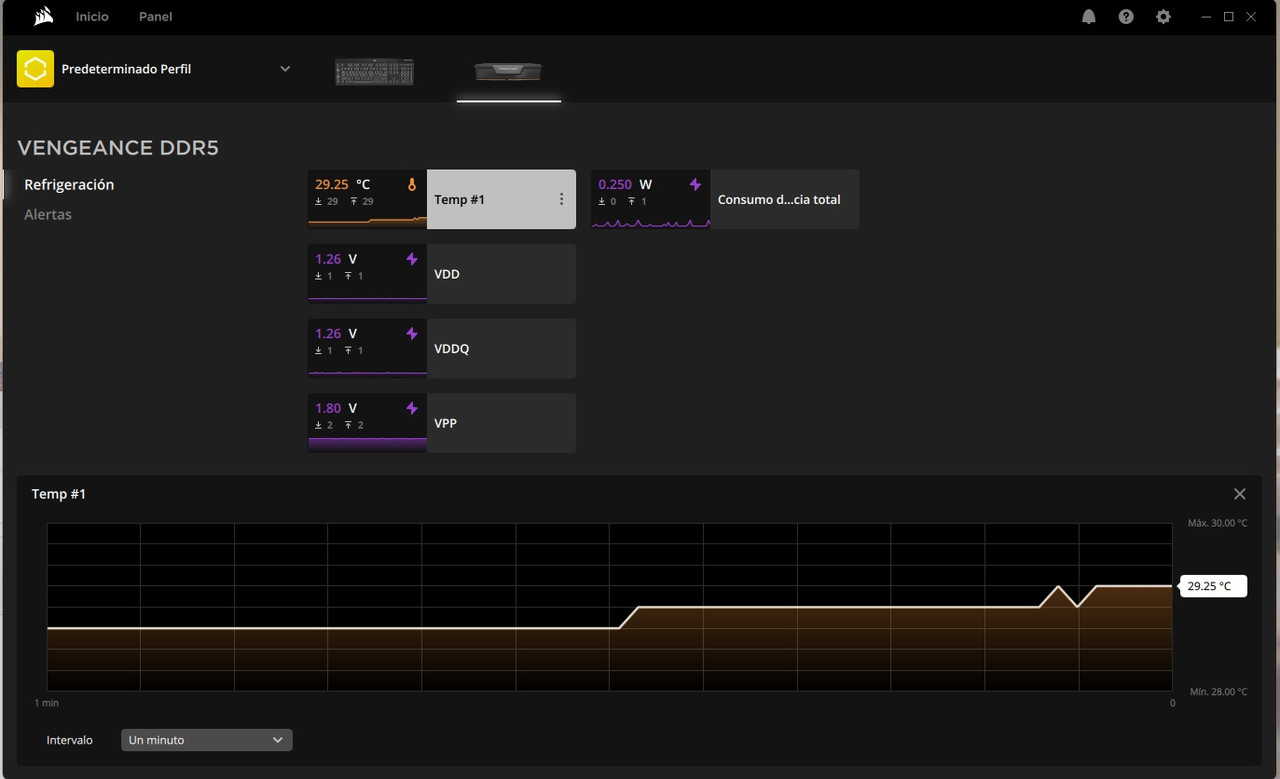Screen dimensions: 1280x779
Task: Open the Intervalo Un minuto dropdown
Action: tap(207, 740)
